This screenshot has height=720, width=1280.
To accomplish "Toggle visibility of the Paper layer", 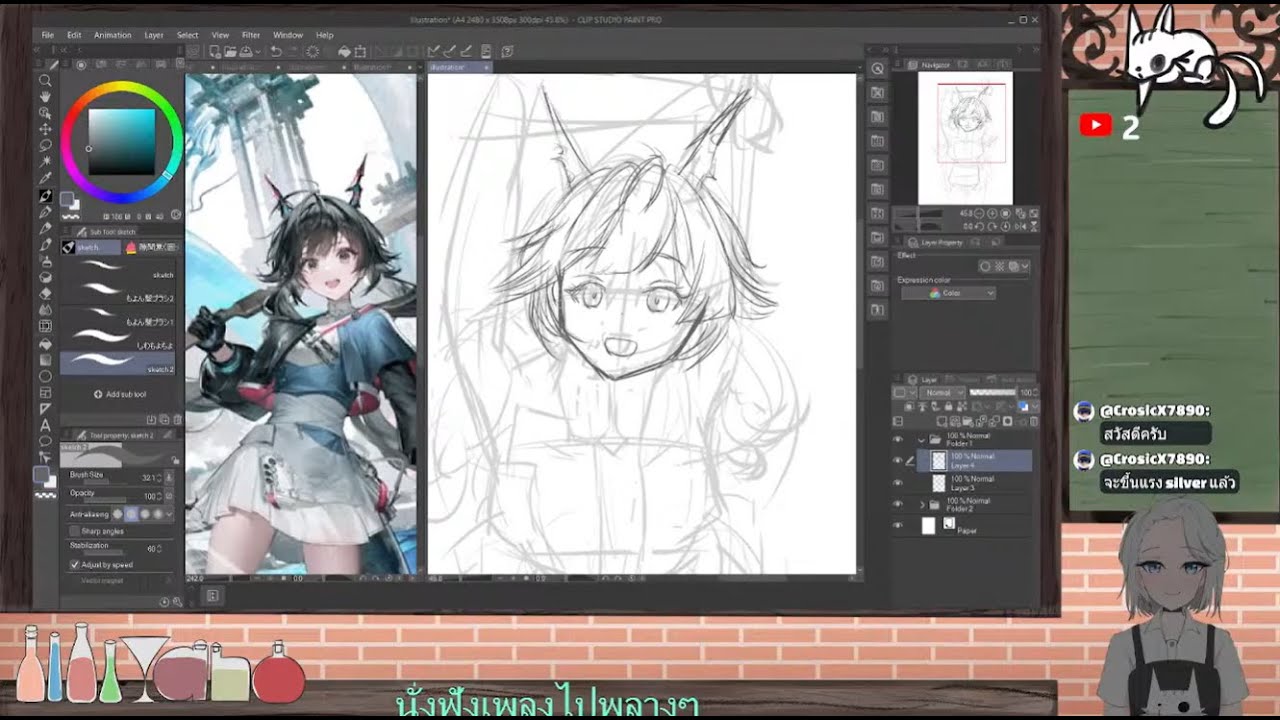I will (897, 526).
